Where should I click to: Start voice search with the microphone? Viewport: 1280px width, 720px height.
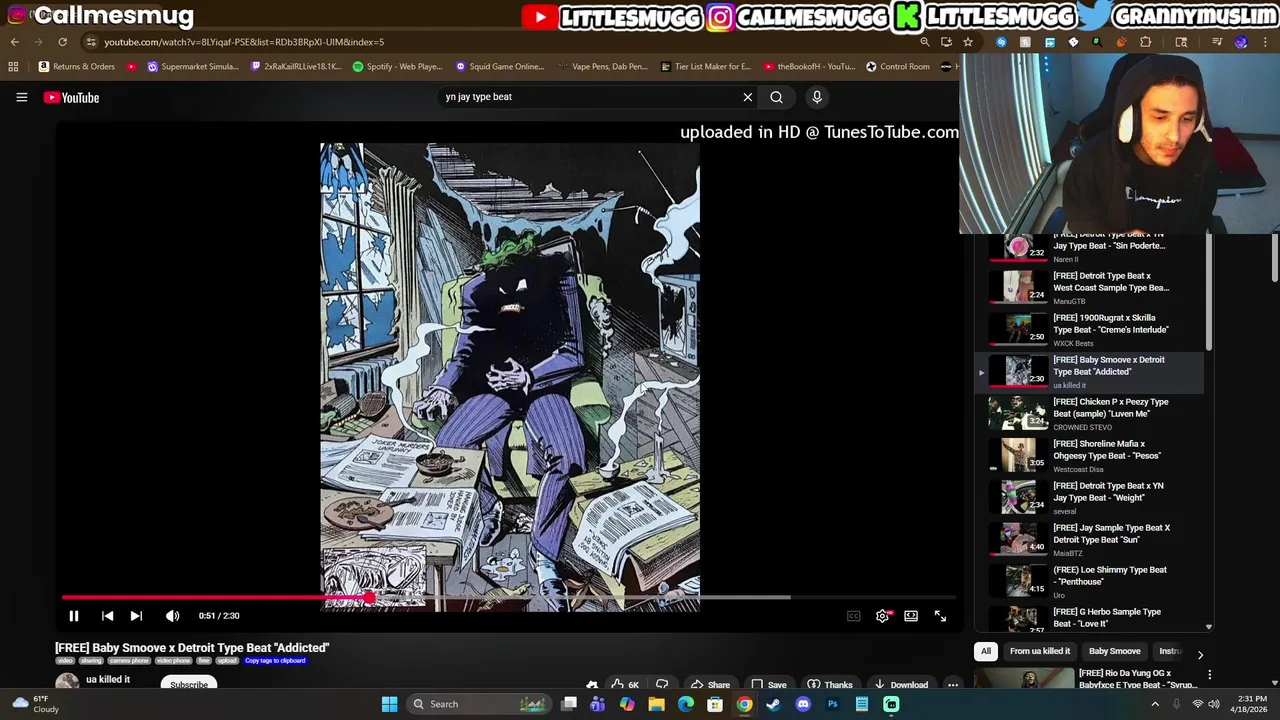coord(817,97)
